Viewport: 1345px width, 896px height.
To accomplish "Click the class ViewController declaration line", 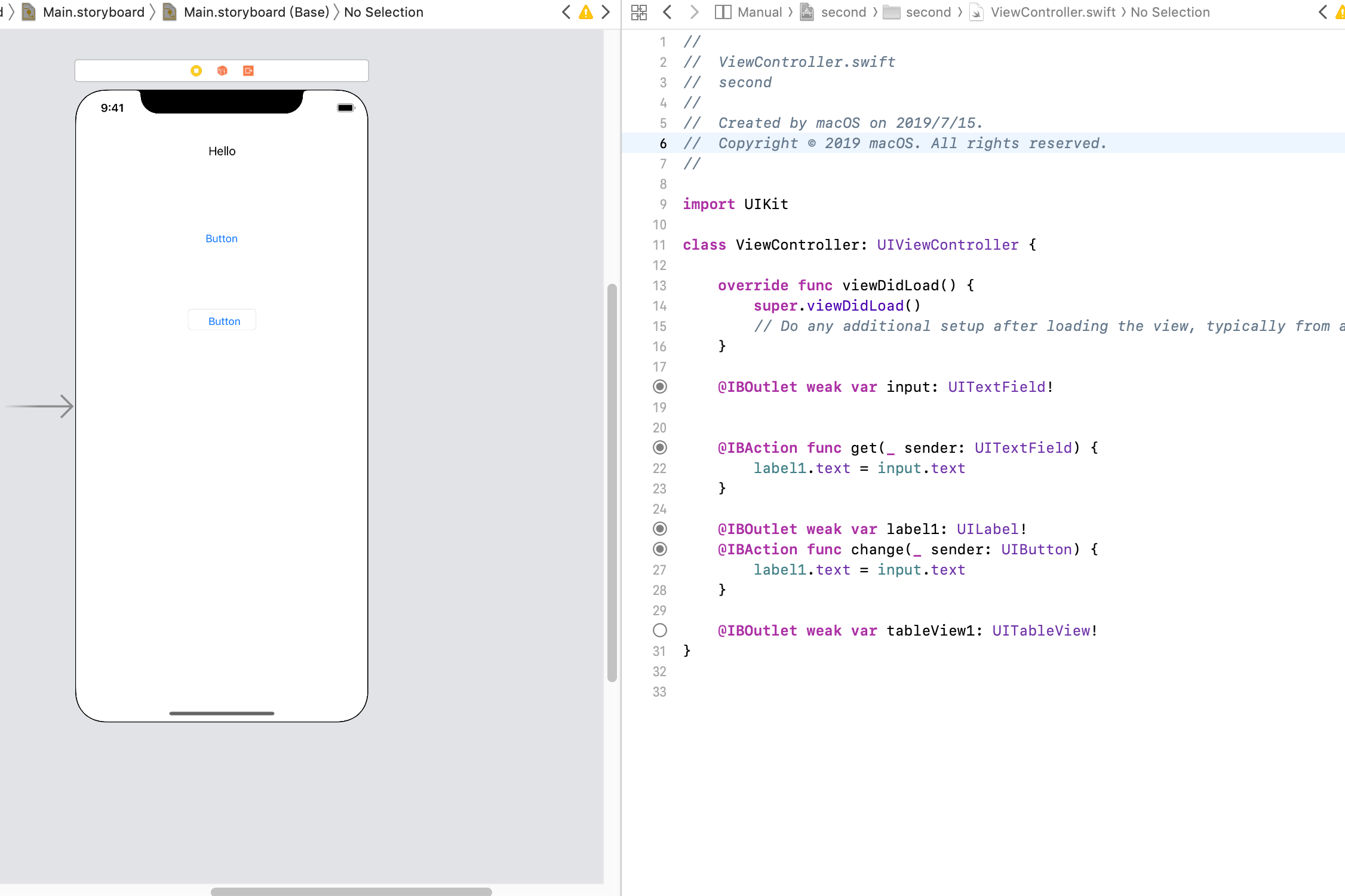I will coord(859,245).
